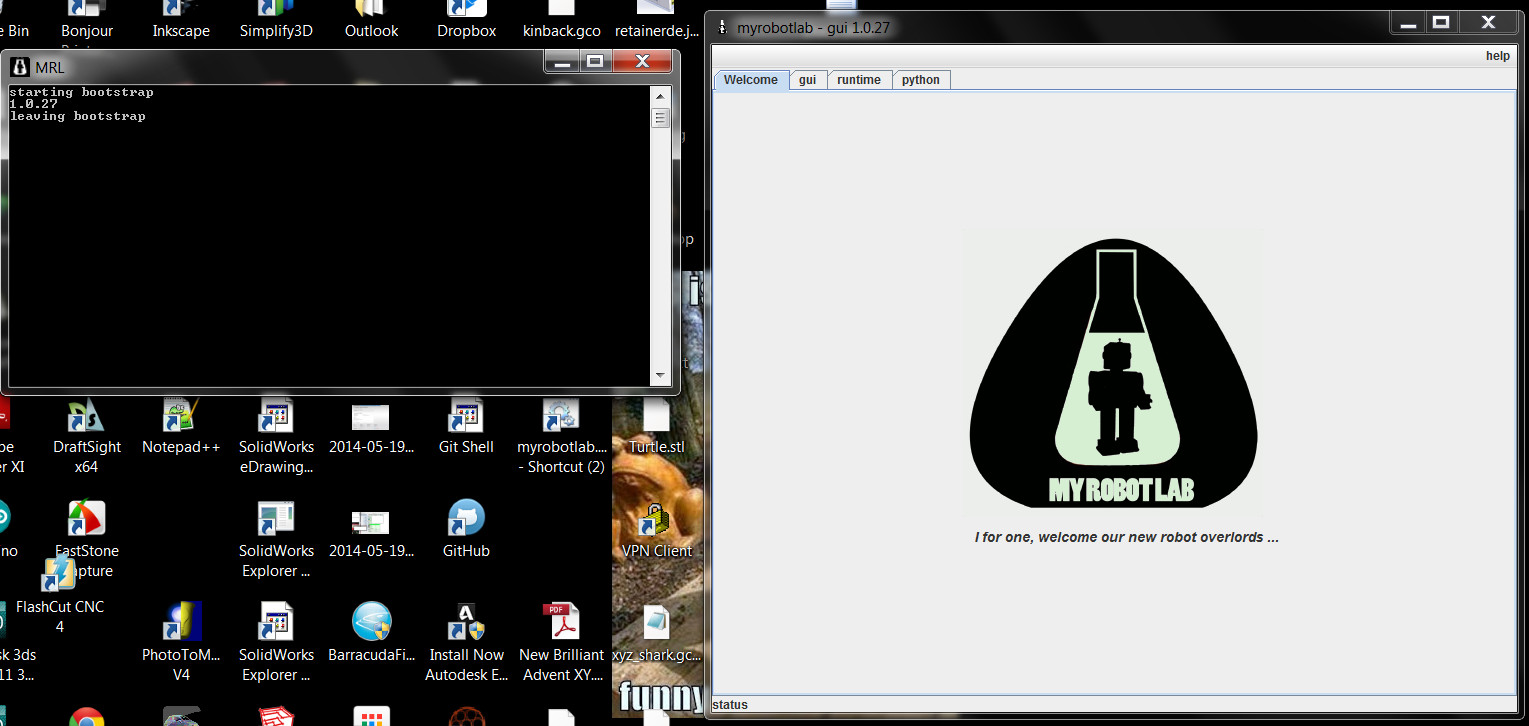This screenshot has height=726, width=1529.
Task: Switch to the Welcome tab in myrobotlab
Action: [751, 80]
